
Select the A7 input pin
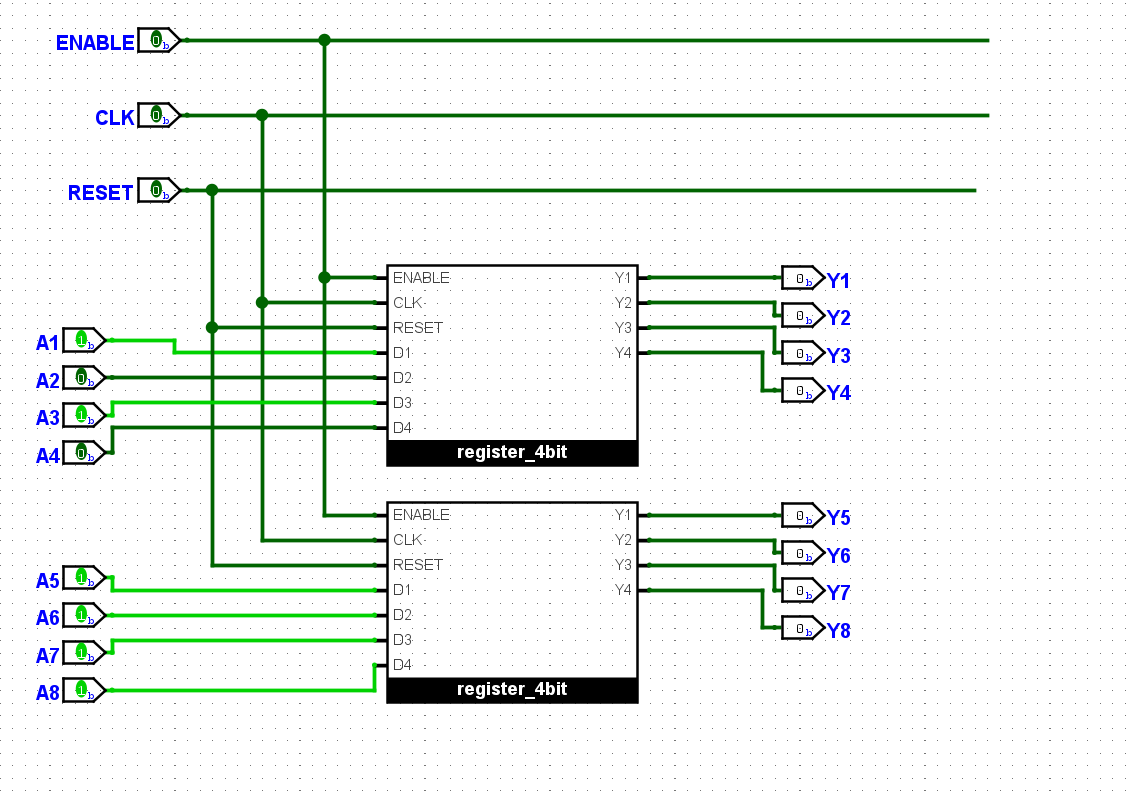pos(82,653)
